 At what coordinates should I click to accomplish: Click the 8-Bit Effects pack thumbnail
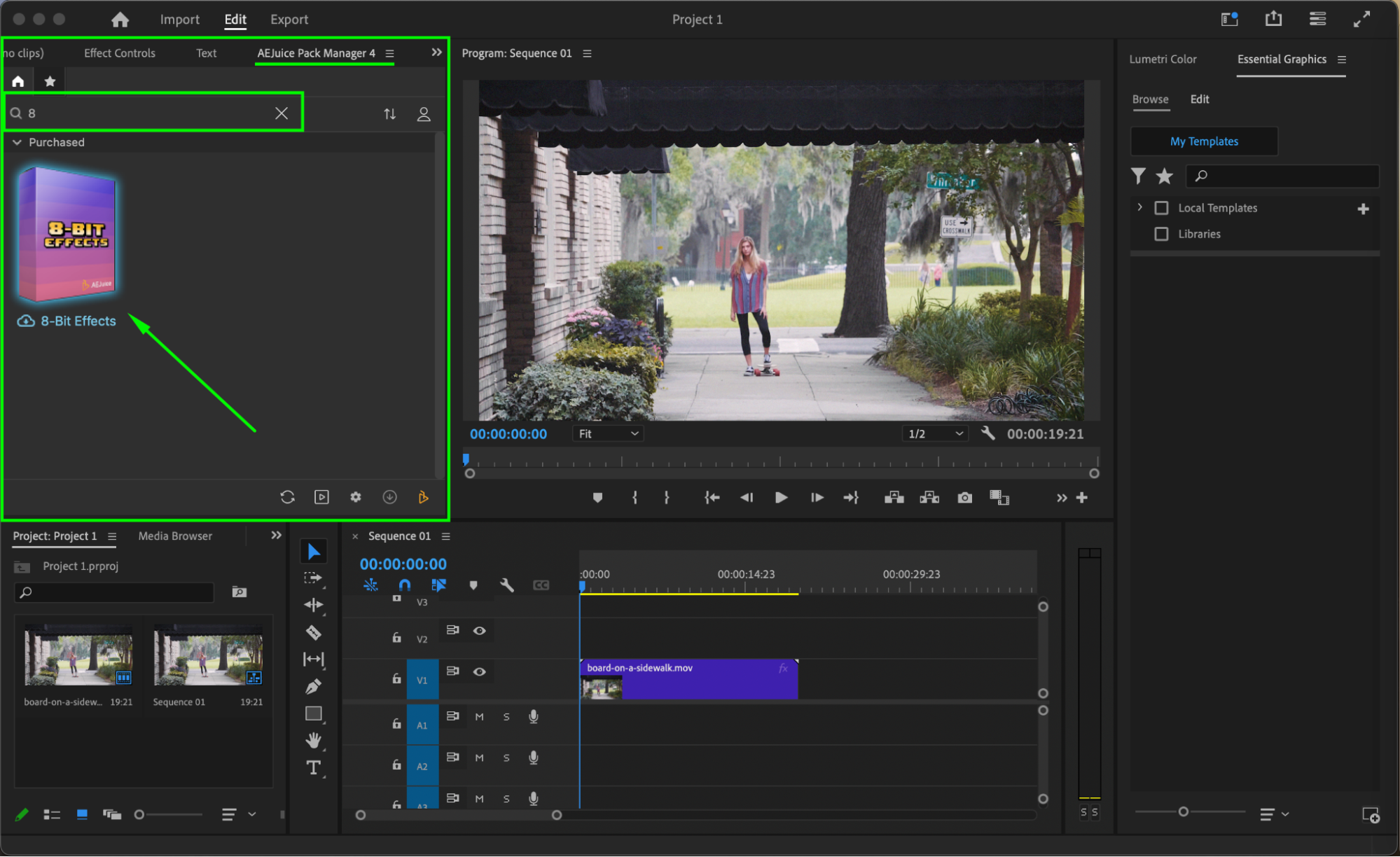pyautogui.click(x=68, y=234)
